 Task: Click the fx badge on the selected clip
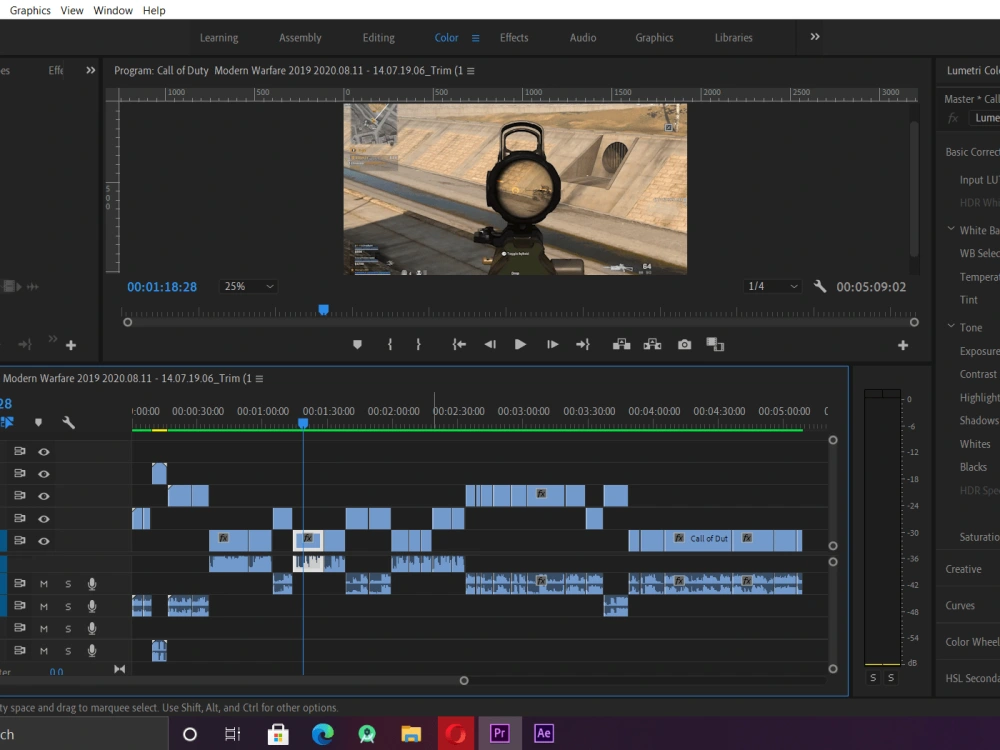tap(308, 538)
